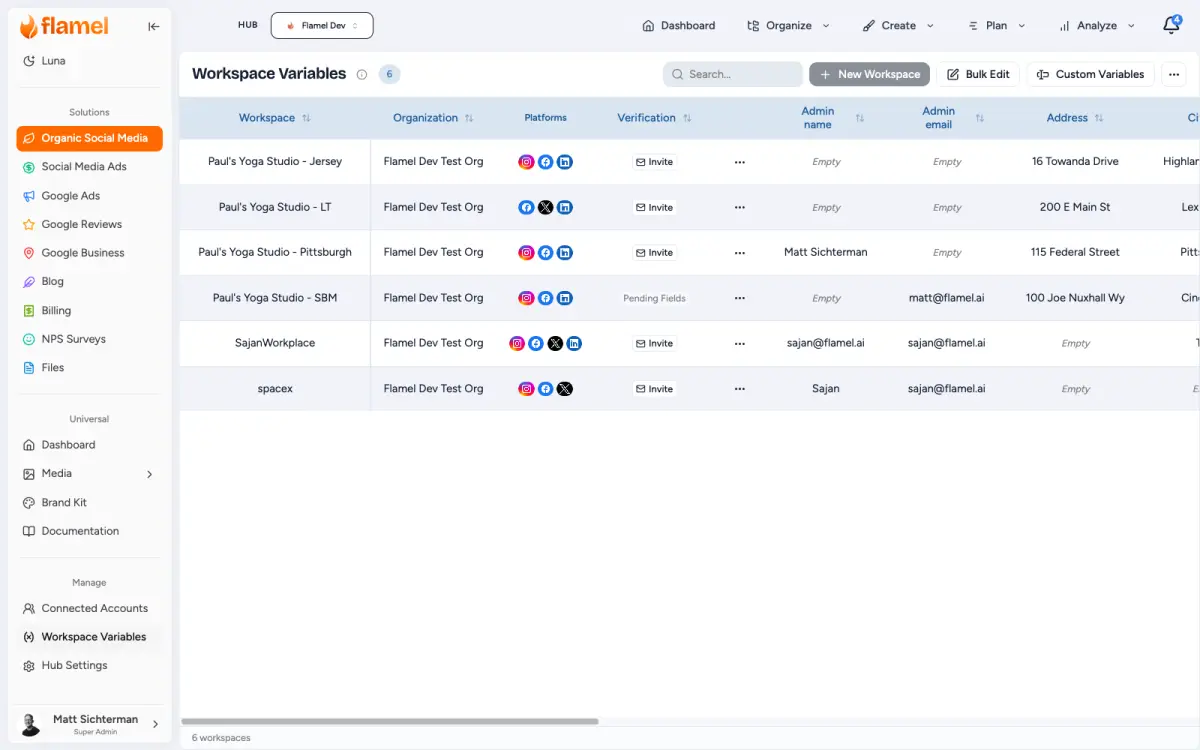Click the New Workspace button
This screenshot has height=750, width=1200.
(x=869, y=74)
